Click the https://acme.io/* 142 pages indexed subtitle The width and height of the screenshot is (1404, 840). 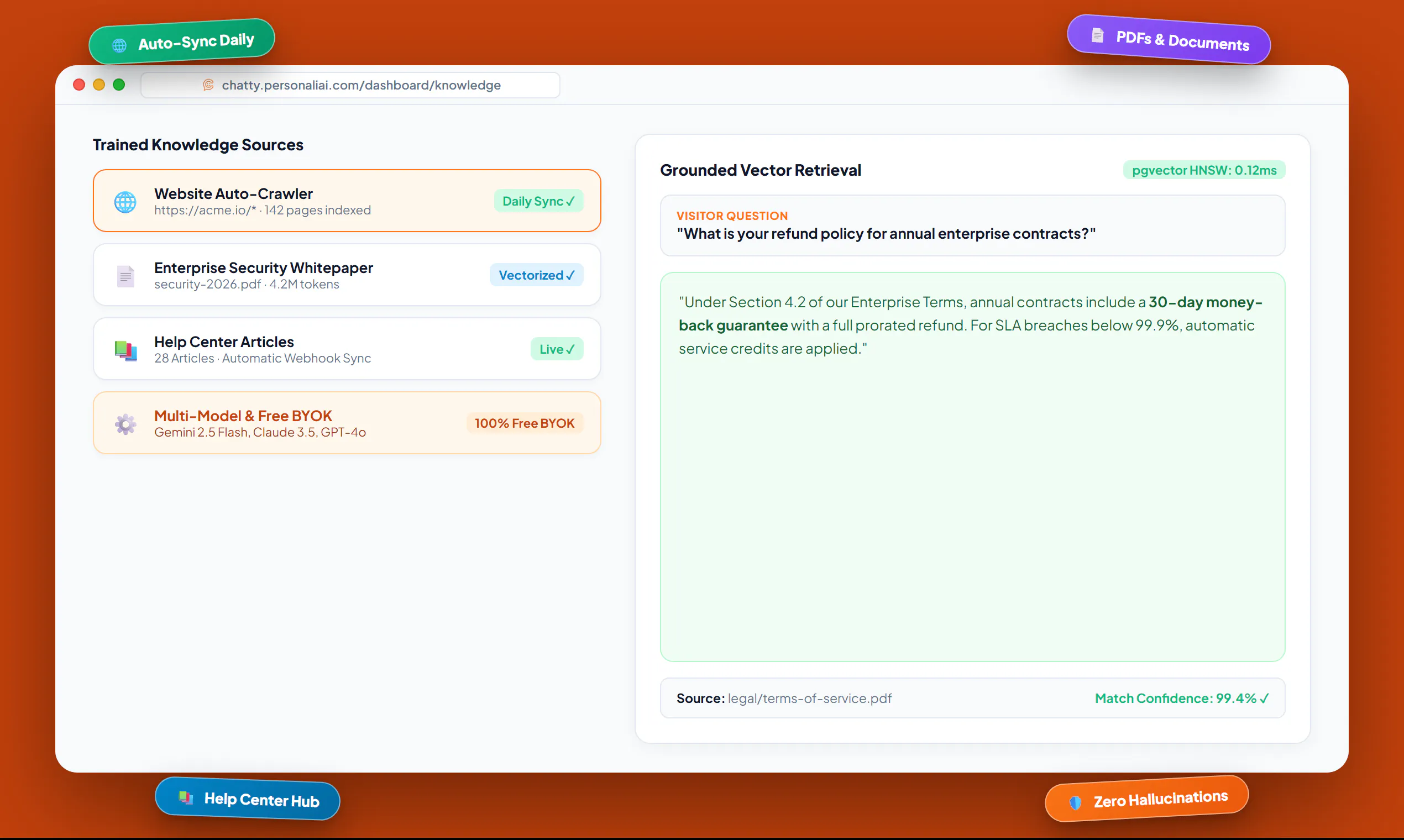(x=263, y=211)
